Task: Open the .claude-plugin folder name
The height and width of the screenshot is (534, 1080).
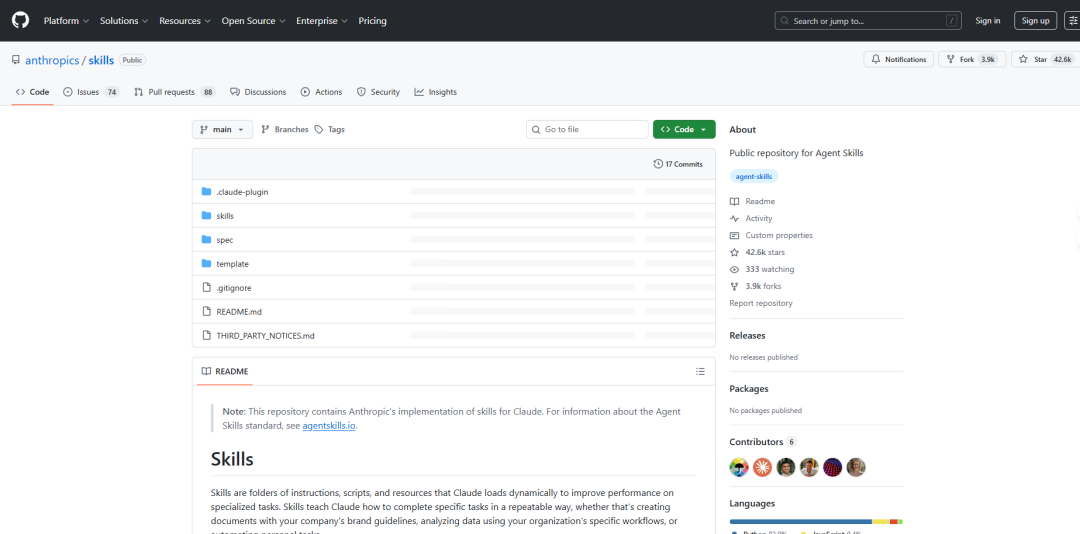Action: coord(242,192)
